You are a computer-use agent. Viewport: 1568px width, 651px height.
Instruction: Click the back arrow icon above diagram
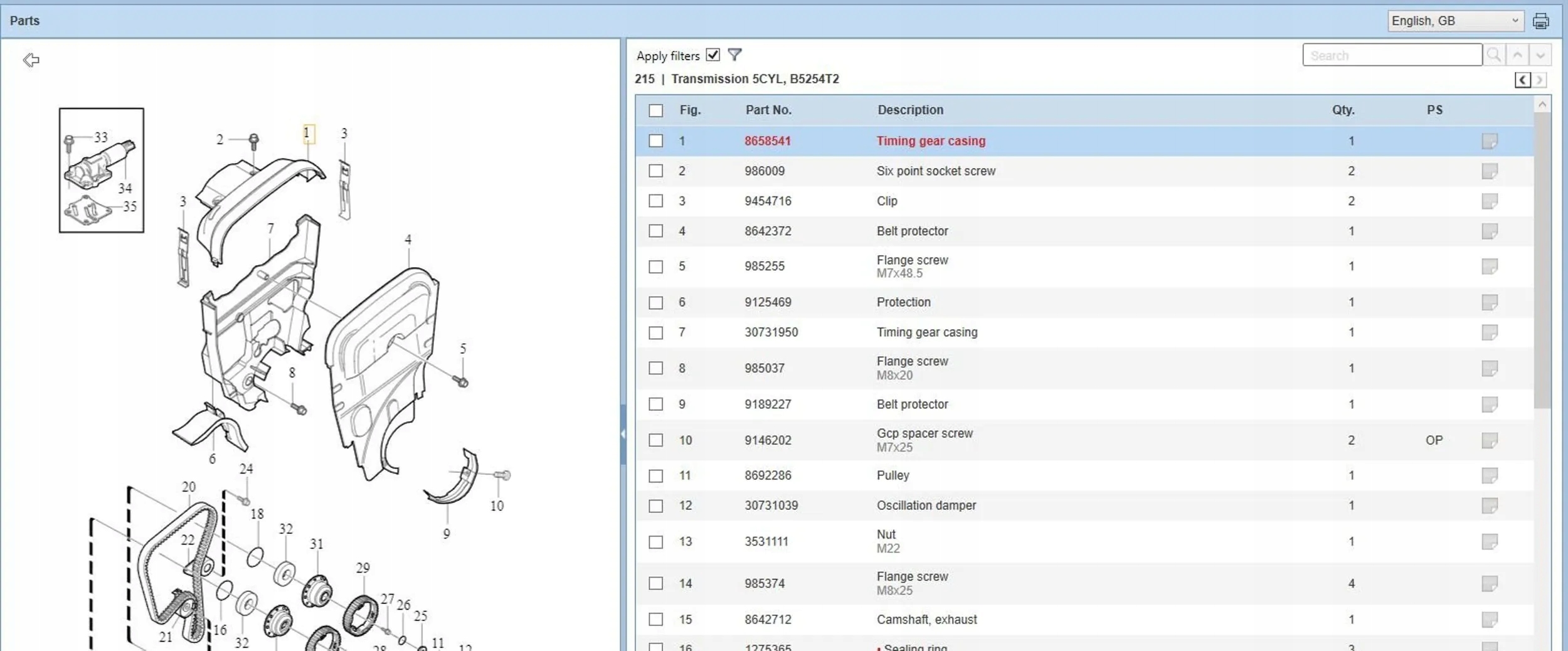click(x=31, y=60)
